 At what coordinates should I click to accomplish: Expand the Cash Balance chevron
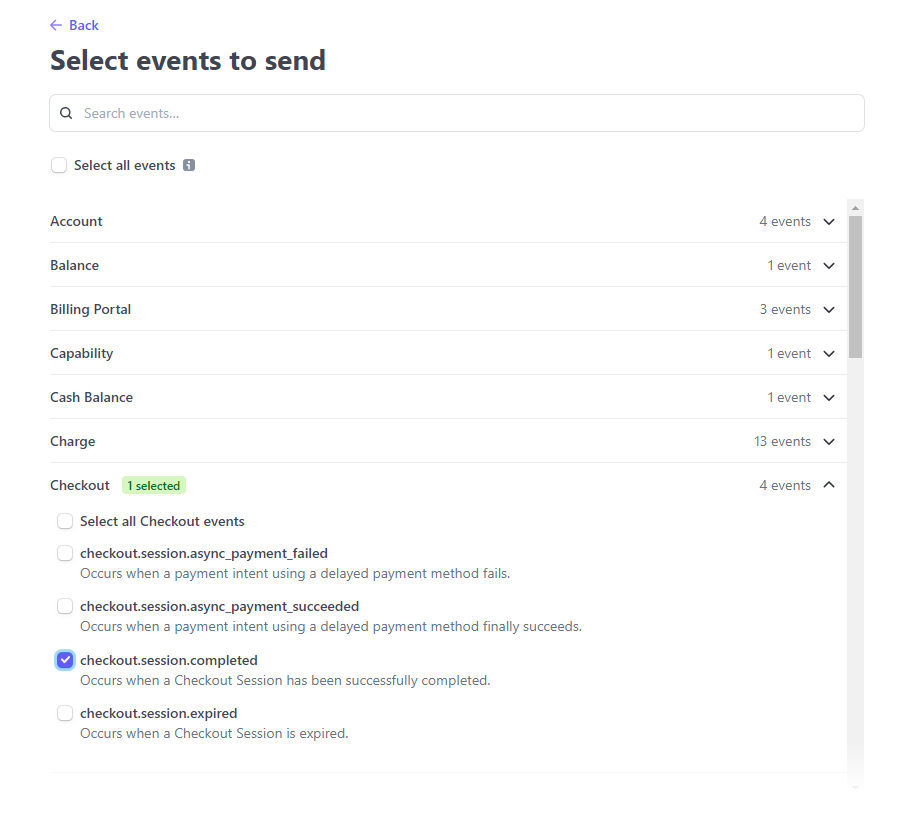(x=828, y=397)
